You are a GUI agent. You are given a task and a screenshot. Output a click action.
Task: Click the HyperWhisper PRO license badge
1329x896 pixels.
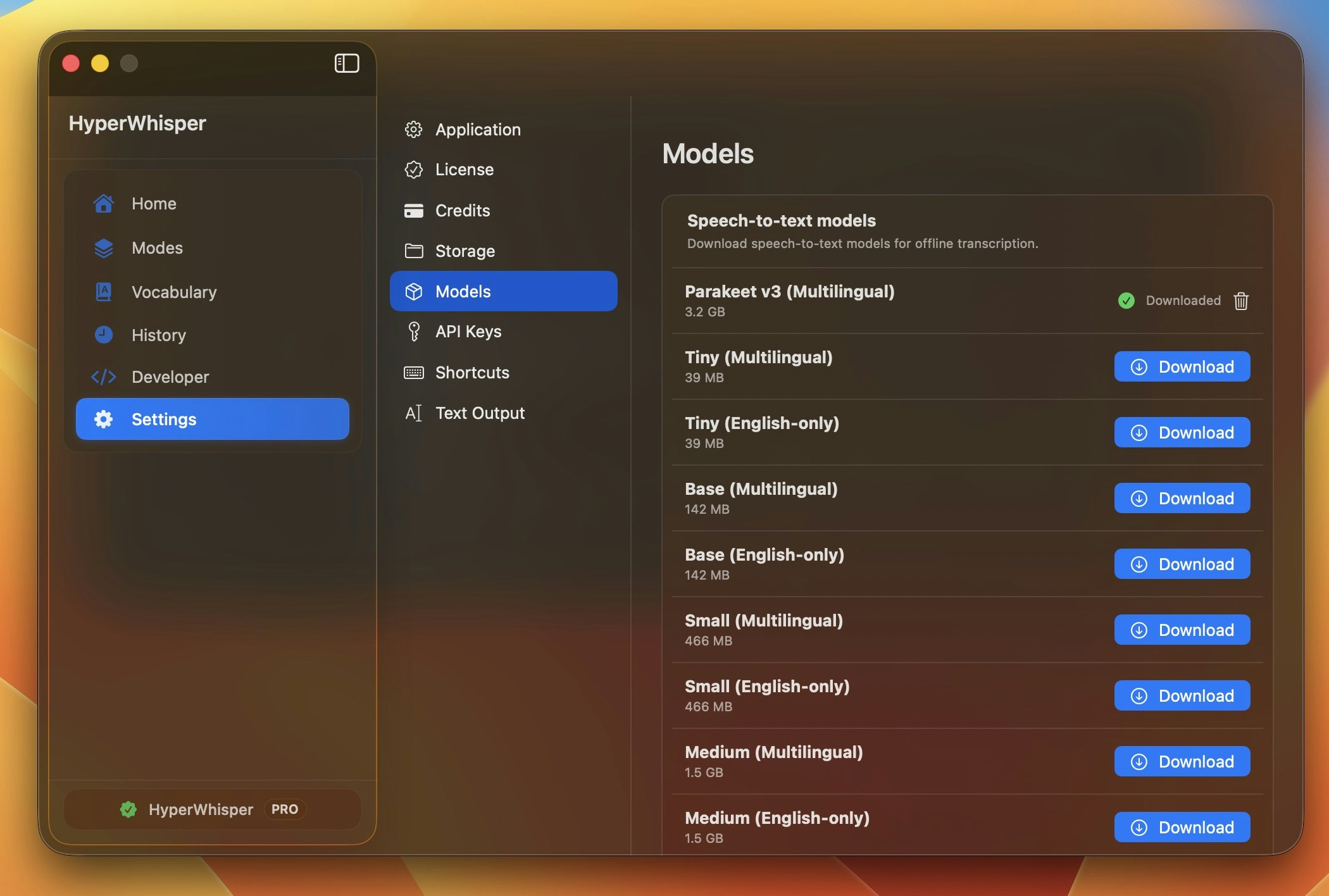coord(213,809)
